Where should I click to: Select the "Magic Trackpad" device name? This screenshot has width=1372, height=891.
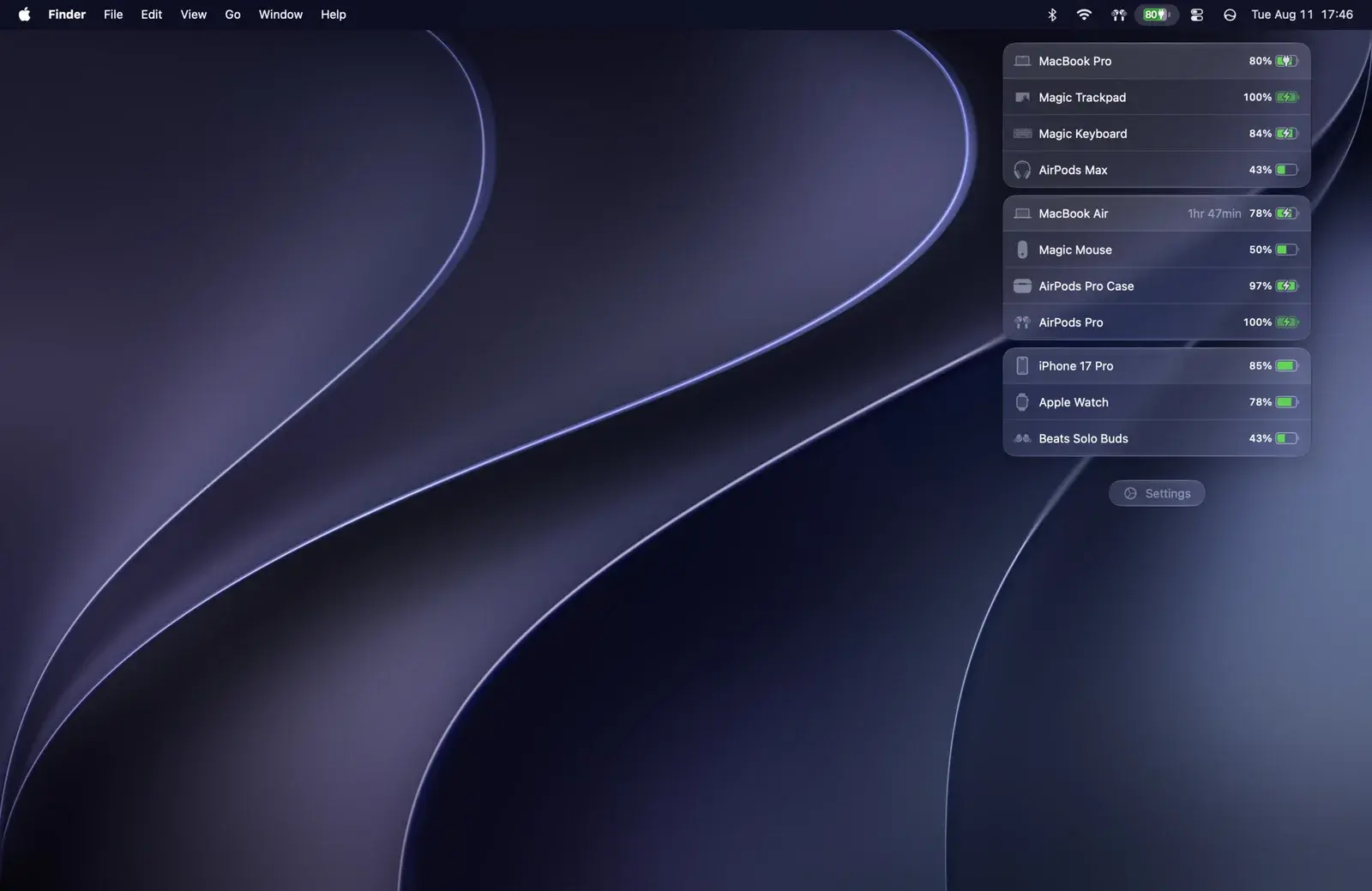click(x=1082, y=97)
